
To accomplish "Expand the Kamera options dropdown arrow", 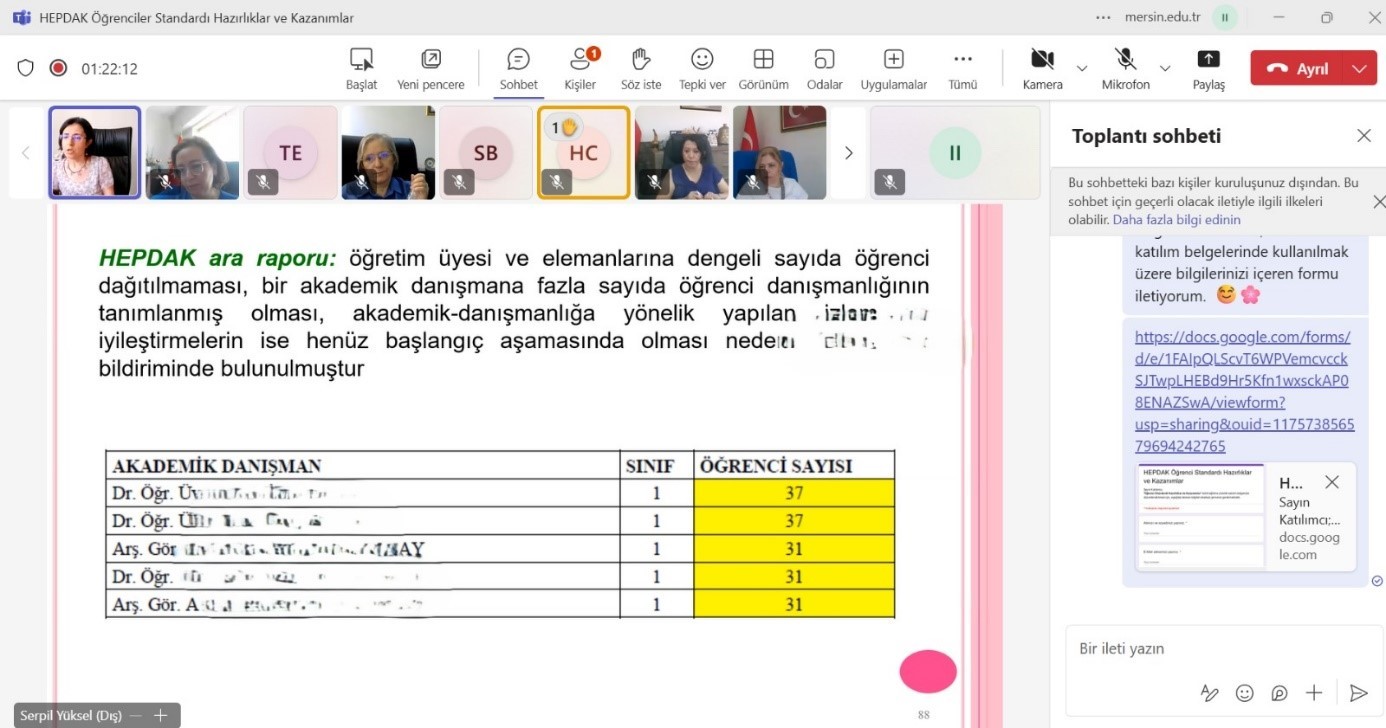I will tap(1081, 68).
